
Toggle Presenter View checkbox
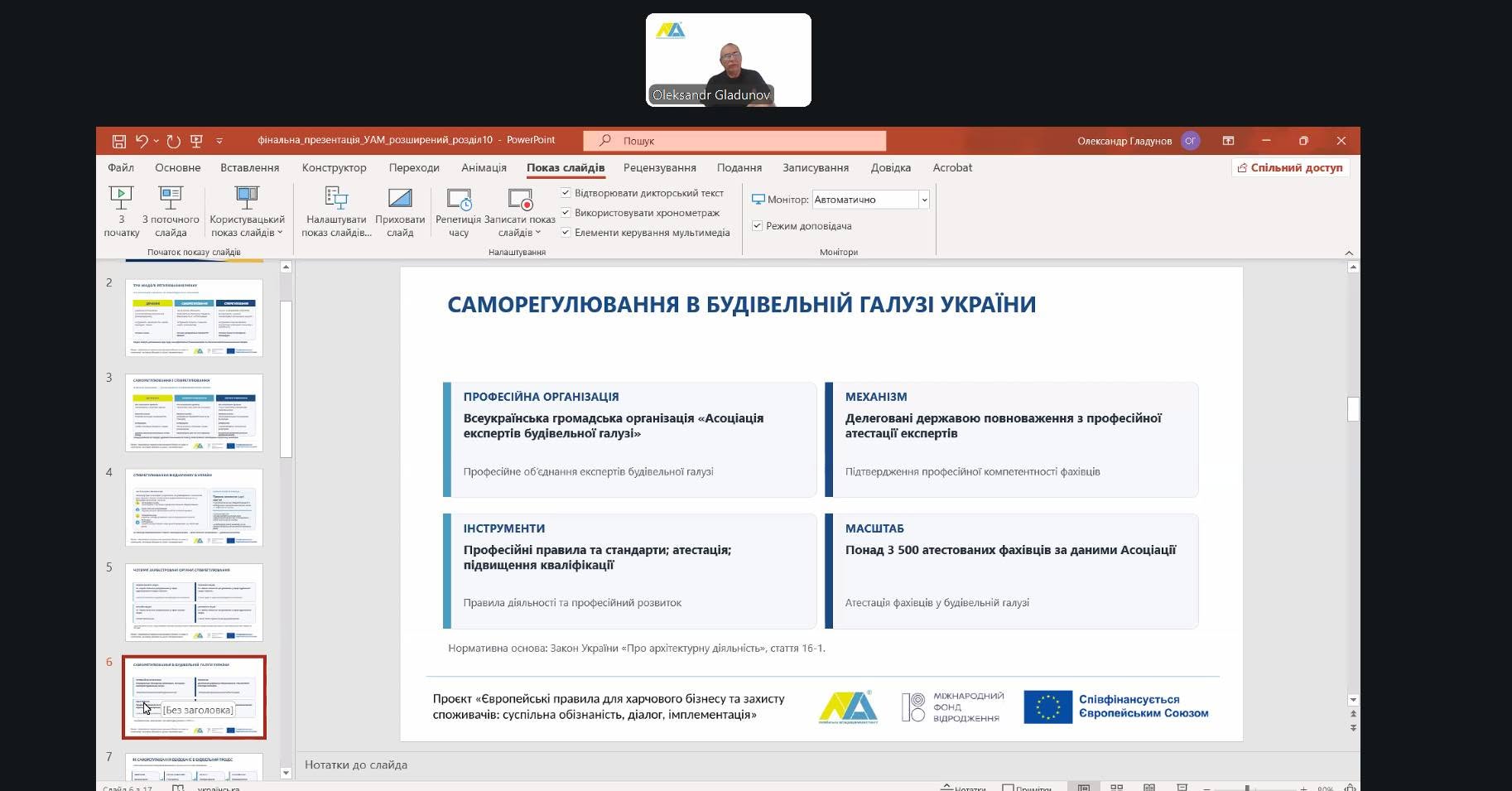click(757, 225)
